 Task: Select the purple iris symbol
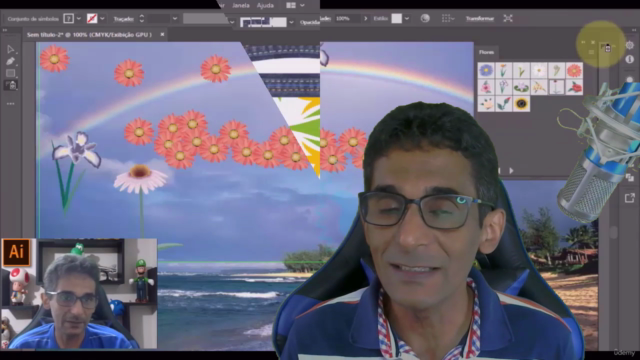503,87
